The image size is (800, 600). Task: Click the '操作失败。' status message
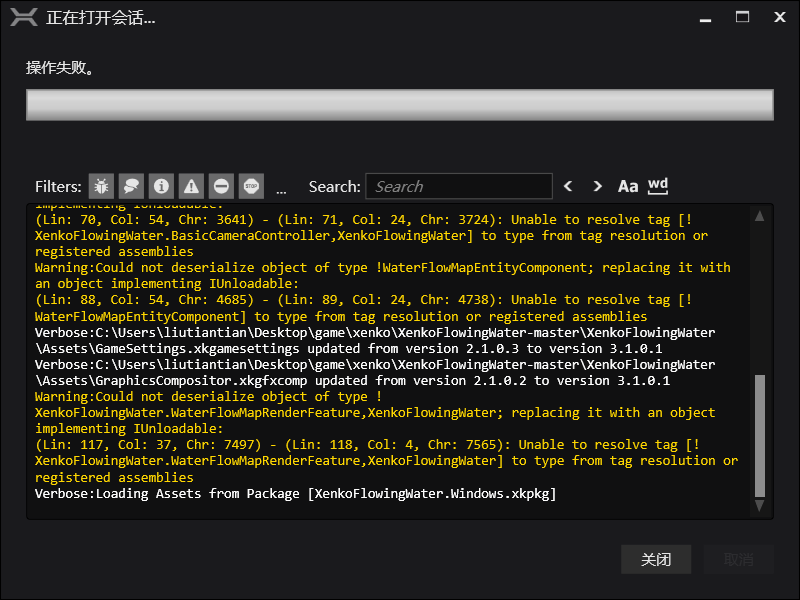[x=60, y=67]
